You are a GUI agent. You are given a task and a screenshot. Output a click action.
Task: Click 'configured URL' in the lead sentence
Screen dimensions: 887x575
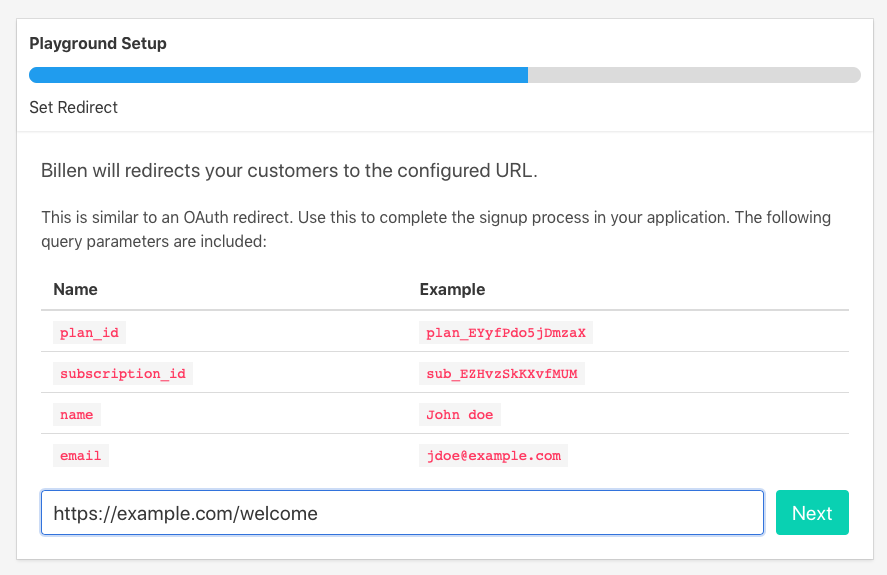click(x=472, y=171)
